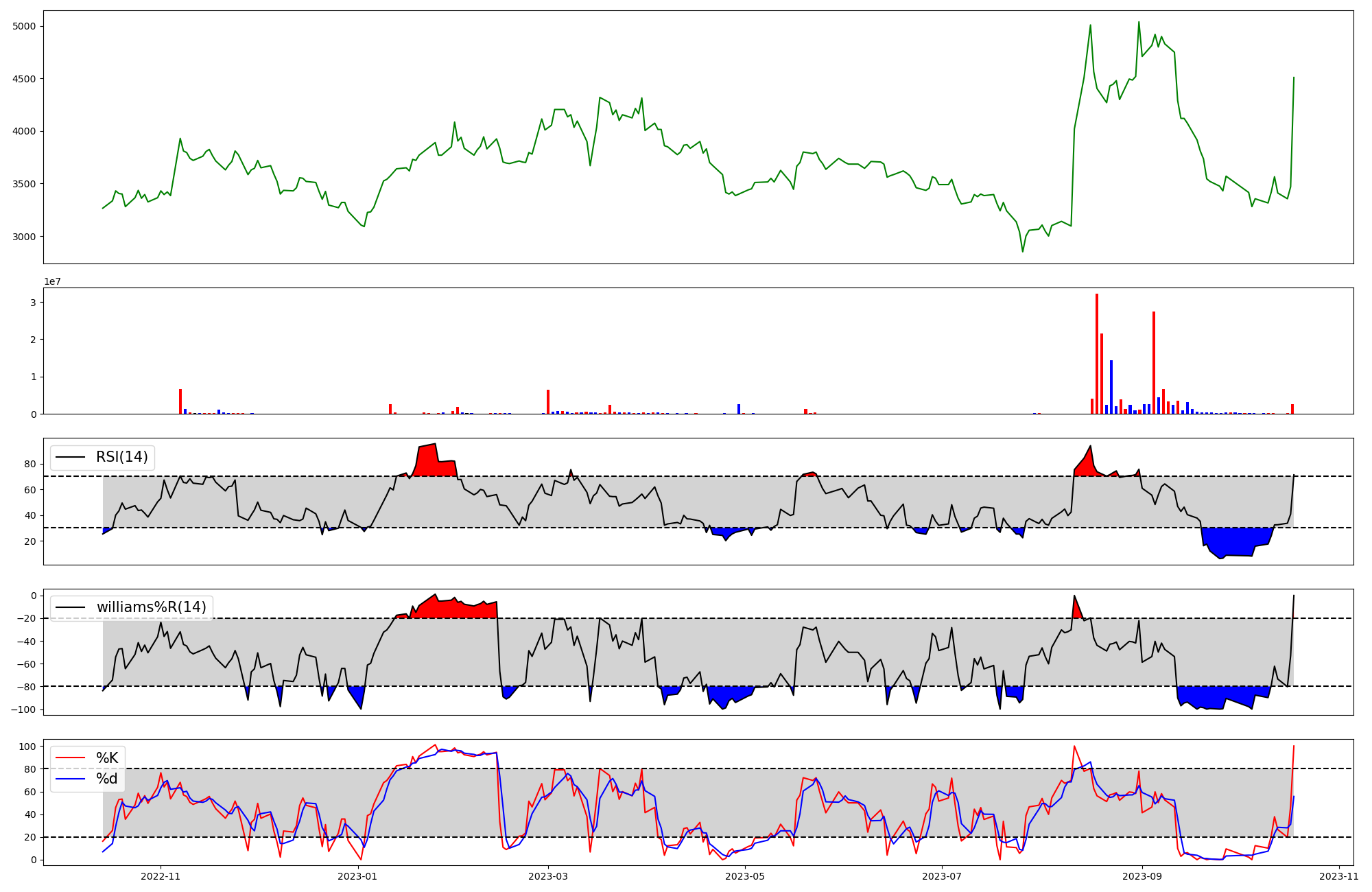Click the 1e7 volume scale label
Screen dimensions: 1372x892
[53, 282]
